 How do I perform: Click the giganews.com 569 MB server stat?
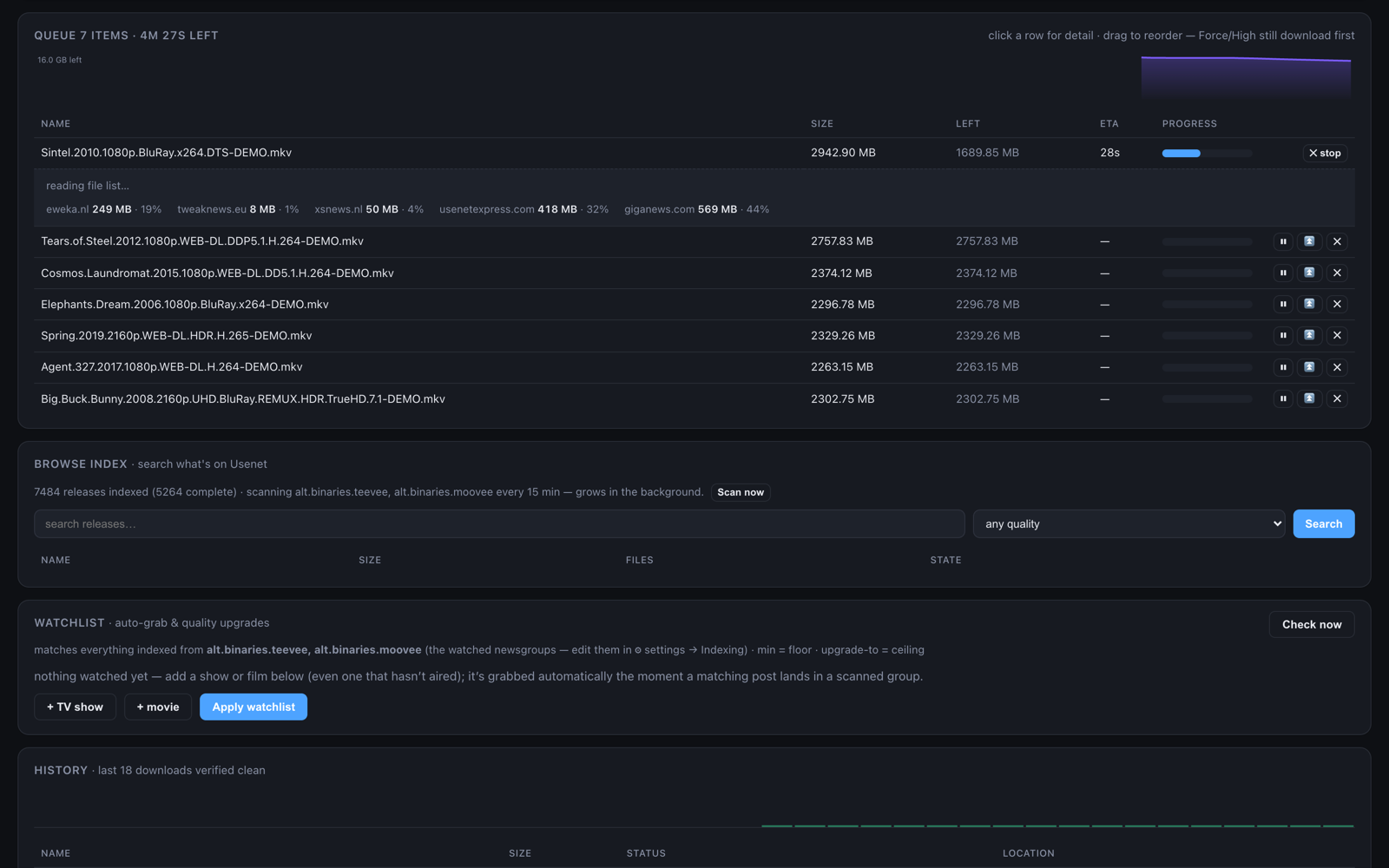696,209
